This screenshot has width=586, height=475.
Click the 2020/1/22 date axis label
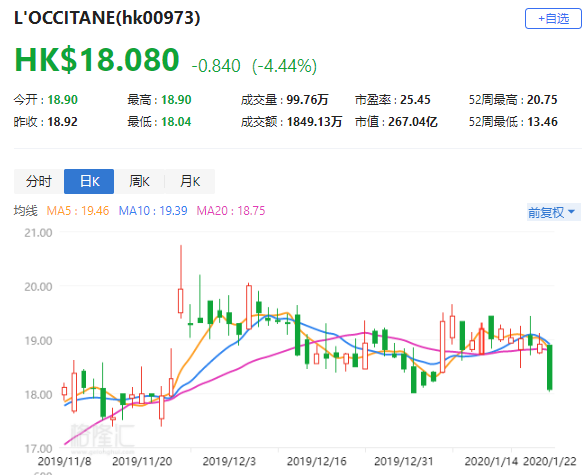point(550,461)
